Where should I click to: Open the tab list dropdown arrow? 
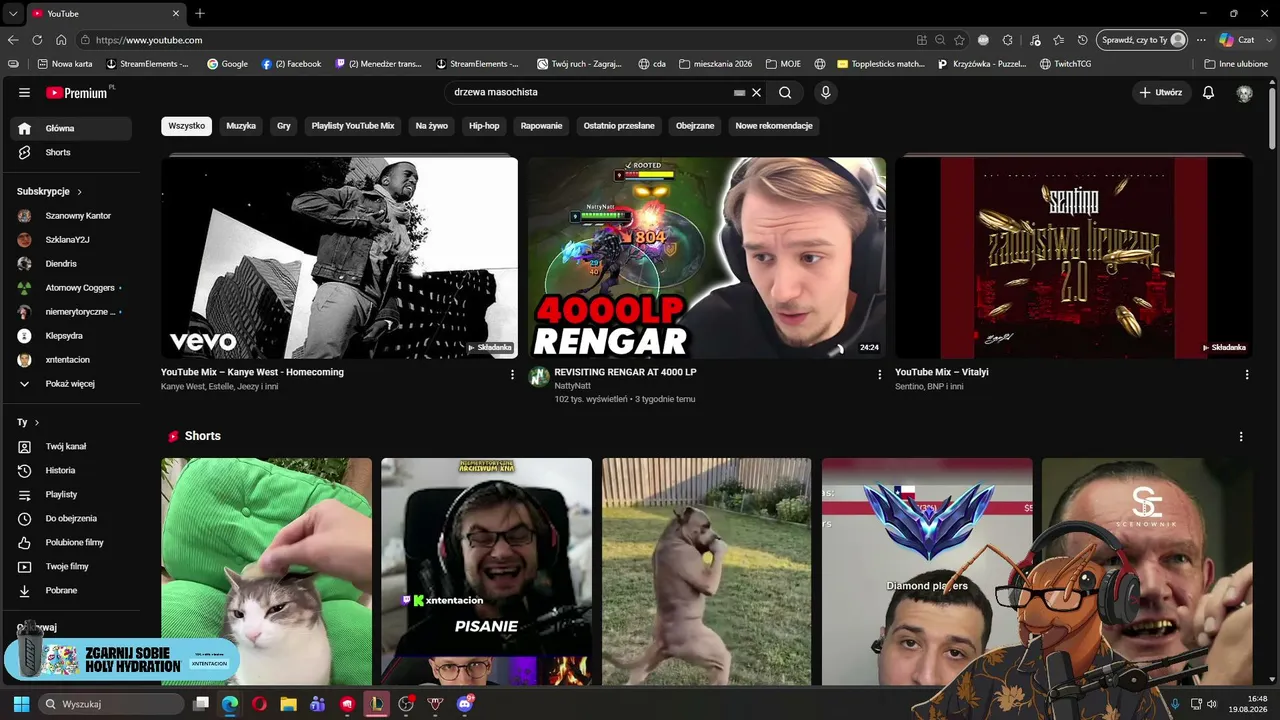12,13
